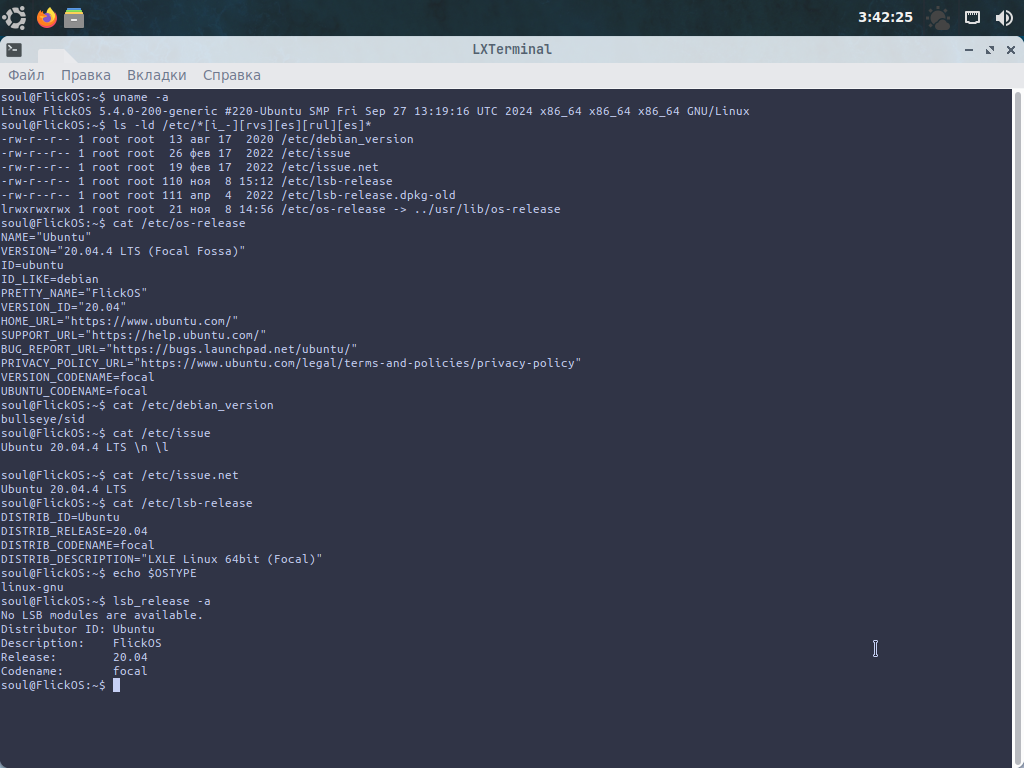1024x768 pixels.
Task: Click the Linux FlickOS 5.4.0-200-generic kernel line
Action: click(375, 111)
